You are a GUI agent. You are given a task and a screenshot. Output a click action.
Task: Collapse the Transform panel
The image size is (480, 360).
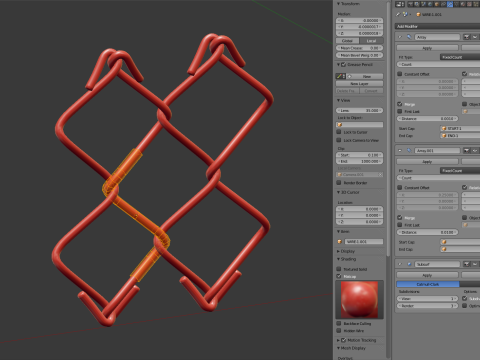339,4
